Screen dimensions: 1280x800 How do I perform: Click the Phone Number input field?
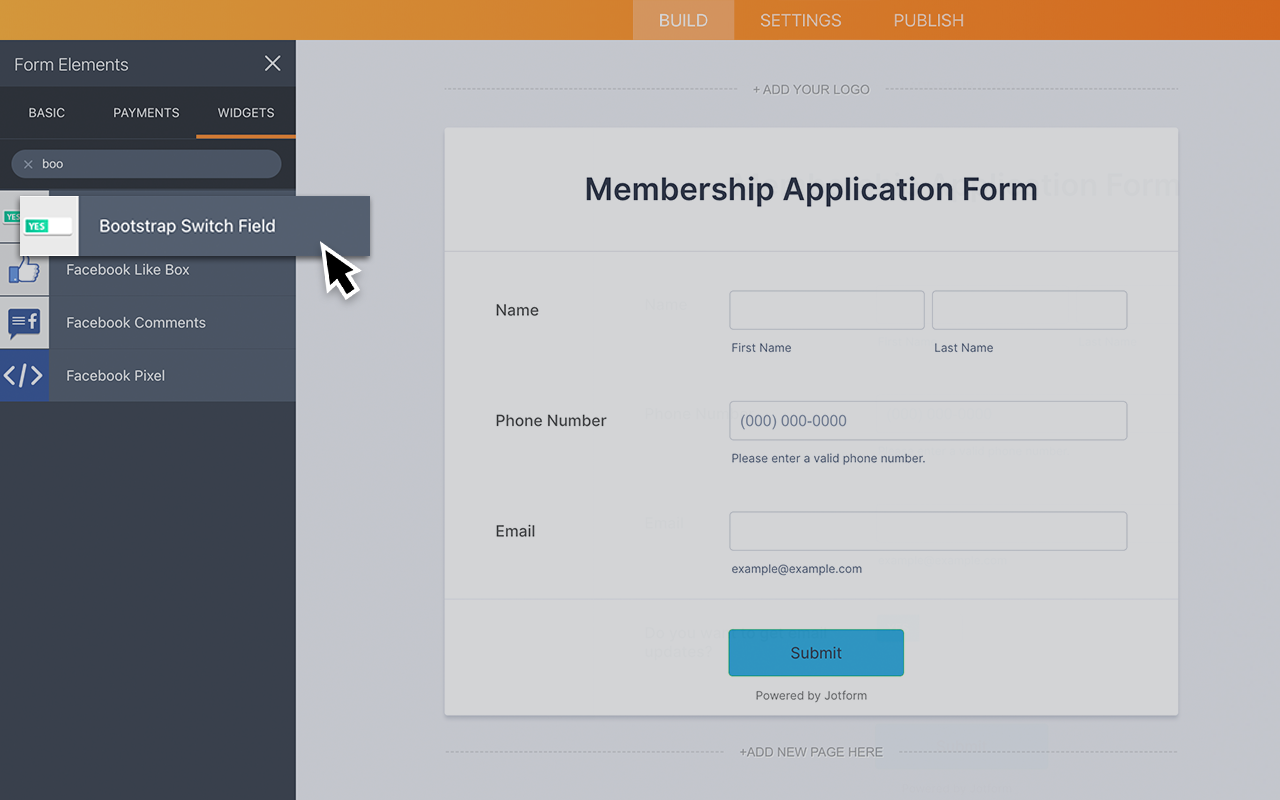tap(927, 420)
